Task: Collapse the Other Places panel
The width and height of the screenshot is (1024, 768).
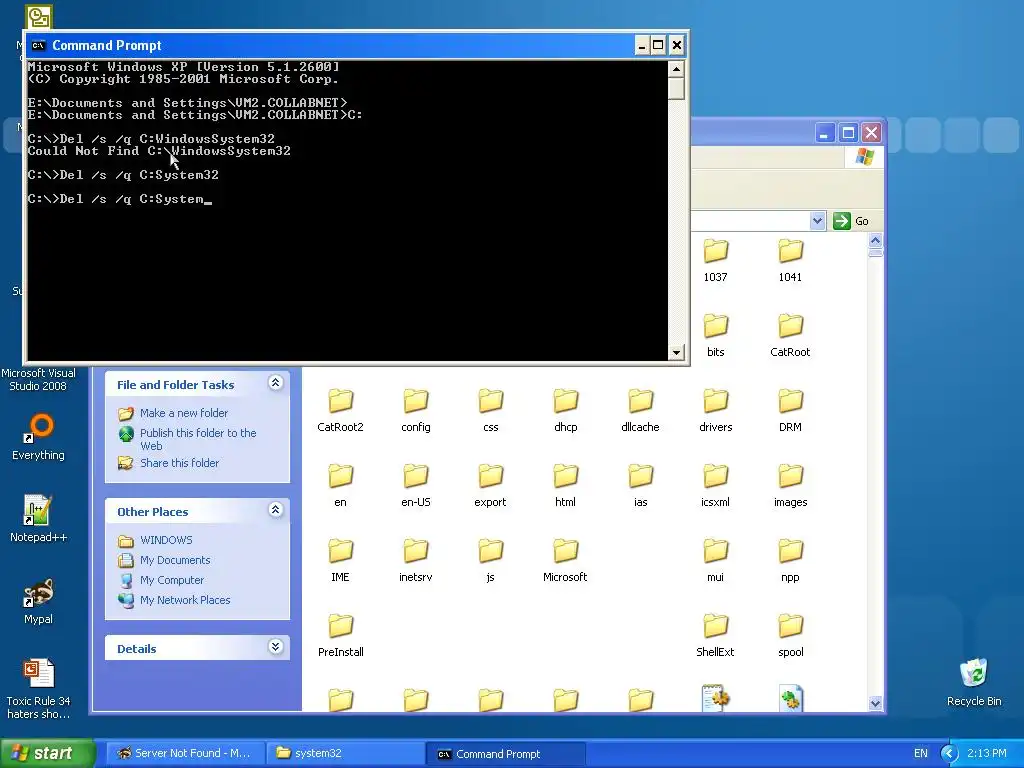Action: tap(276, 509)
